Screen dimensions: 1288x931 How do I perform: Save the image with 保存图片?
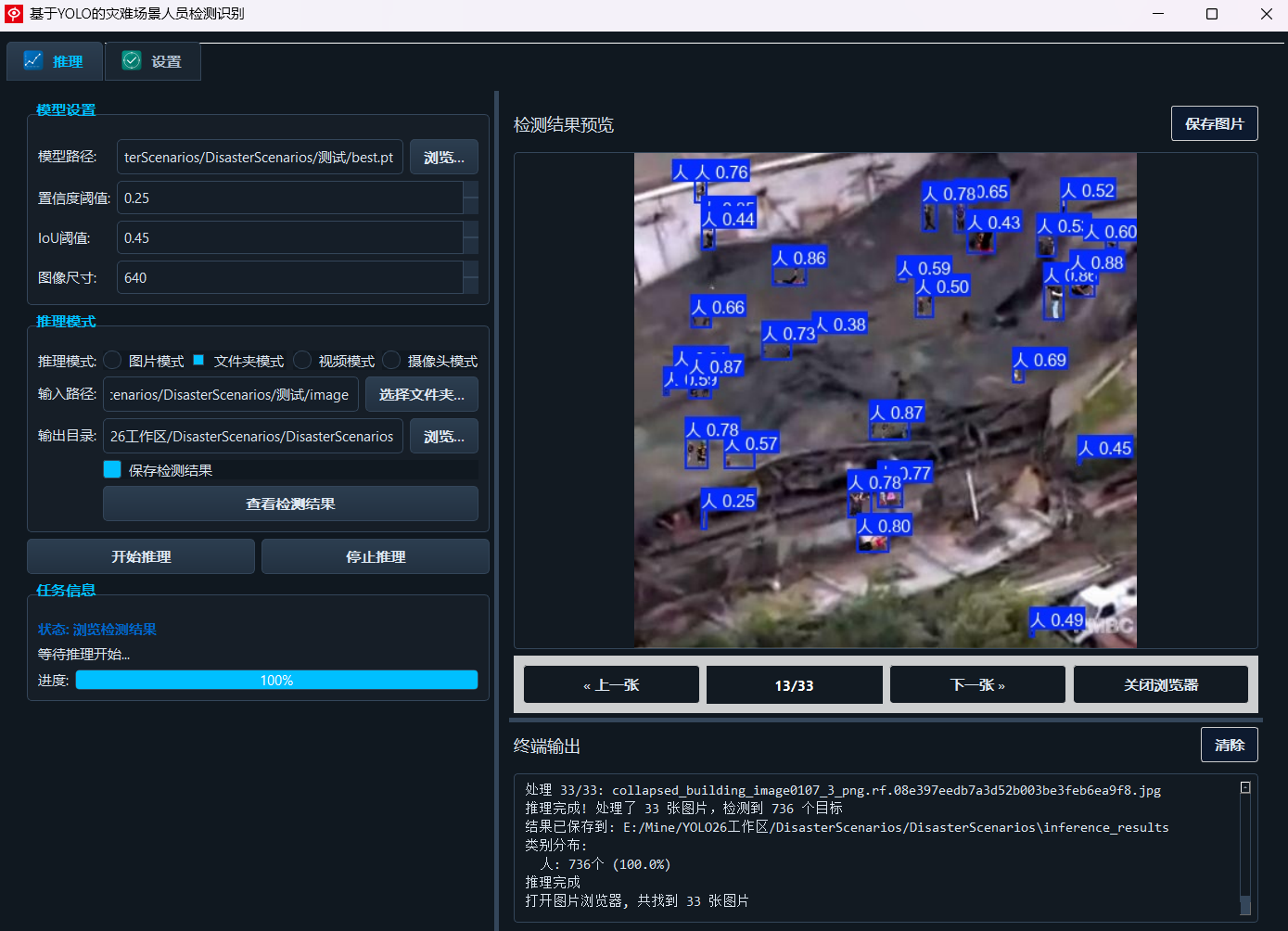(1215, 123)
